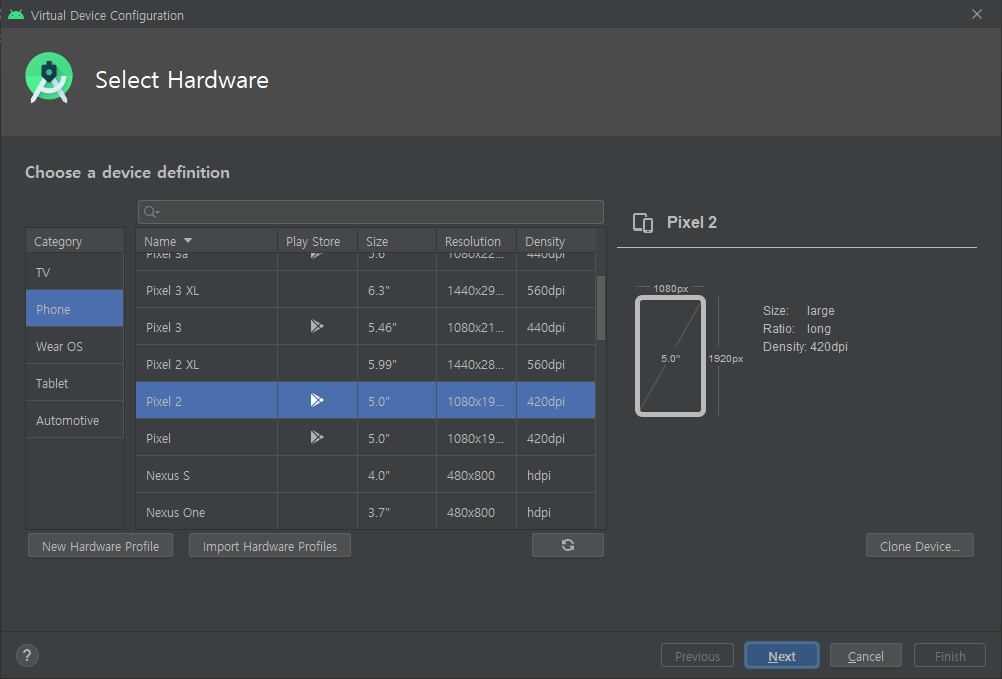Viewport: 1002px width, 679px height.
Task: Click the refresh device list icon button
Action: click(x=567, y=545)
